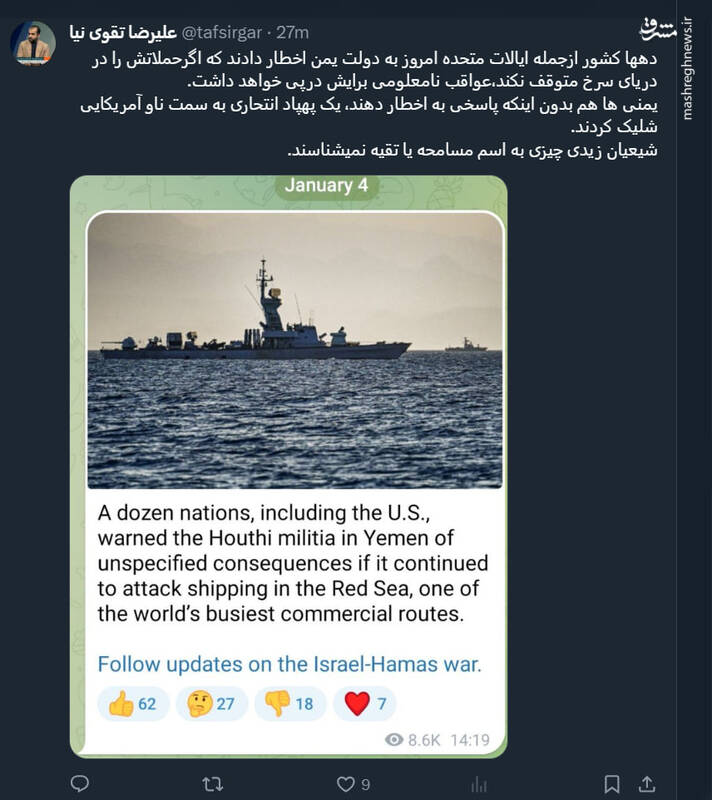
Task: Open the tweet analytics bar chart icon
Action: [x=478, y=783]
